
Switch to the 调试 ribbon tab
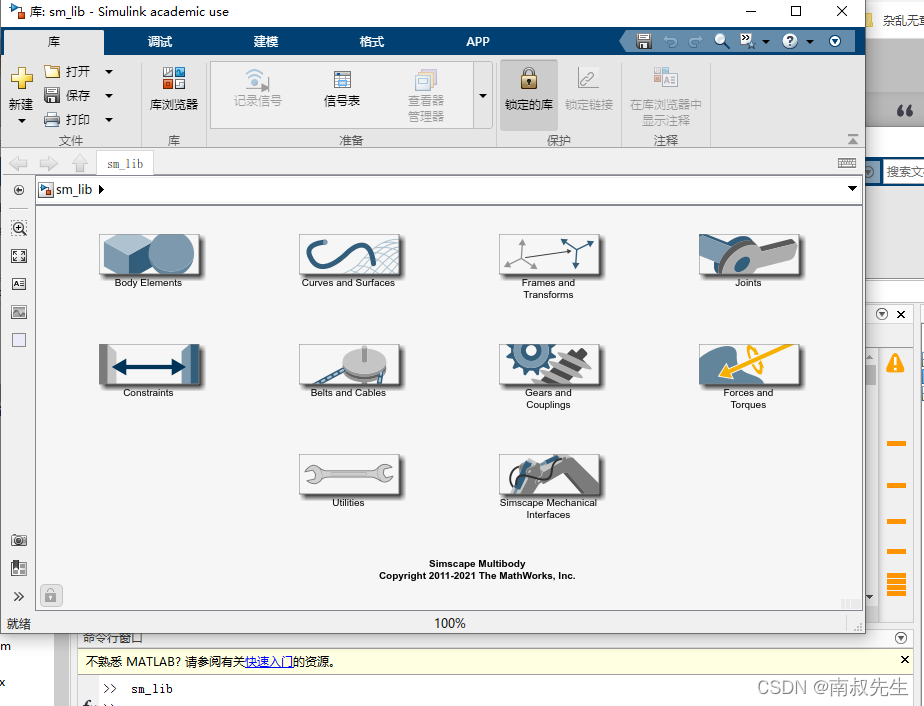160,42
